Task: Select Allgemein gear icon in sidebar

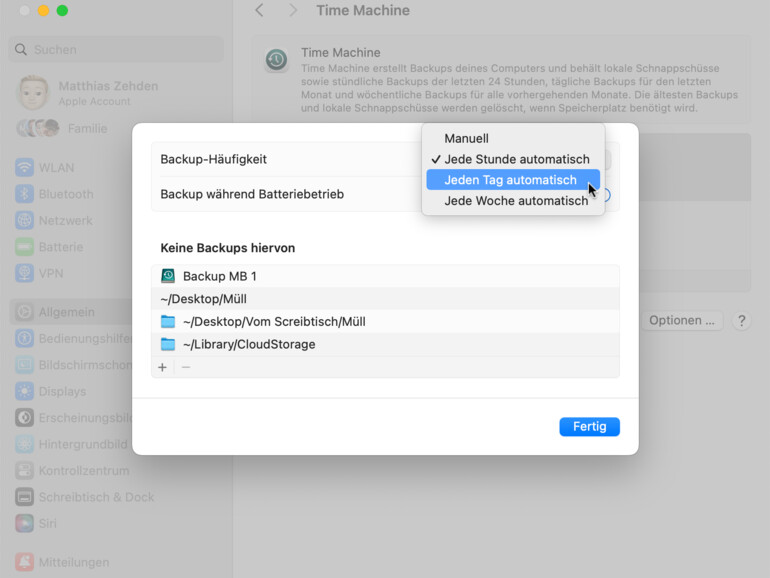Action: pyautogui.click(x=25, y=312)
